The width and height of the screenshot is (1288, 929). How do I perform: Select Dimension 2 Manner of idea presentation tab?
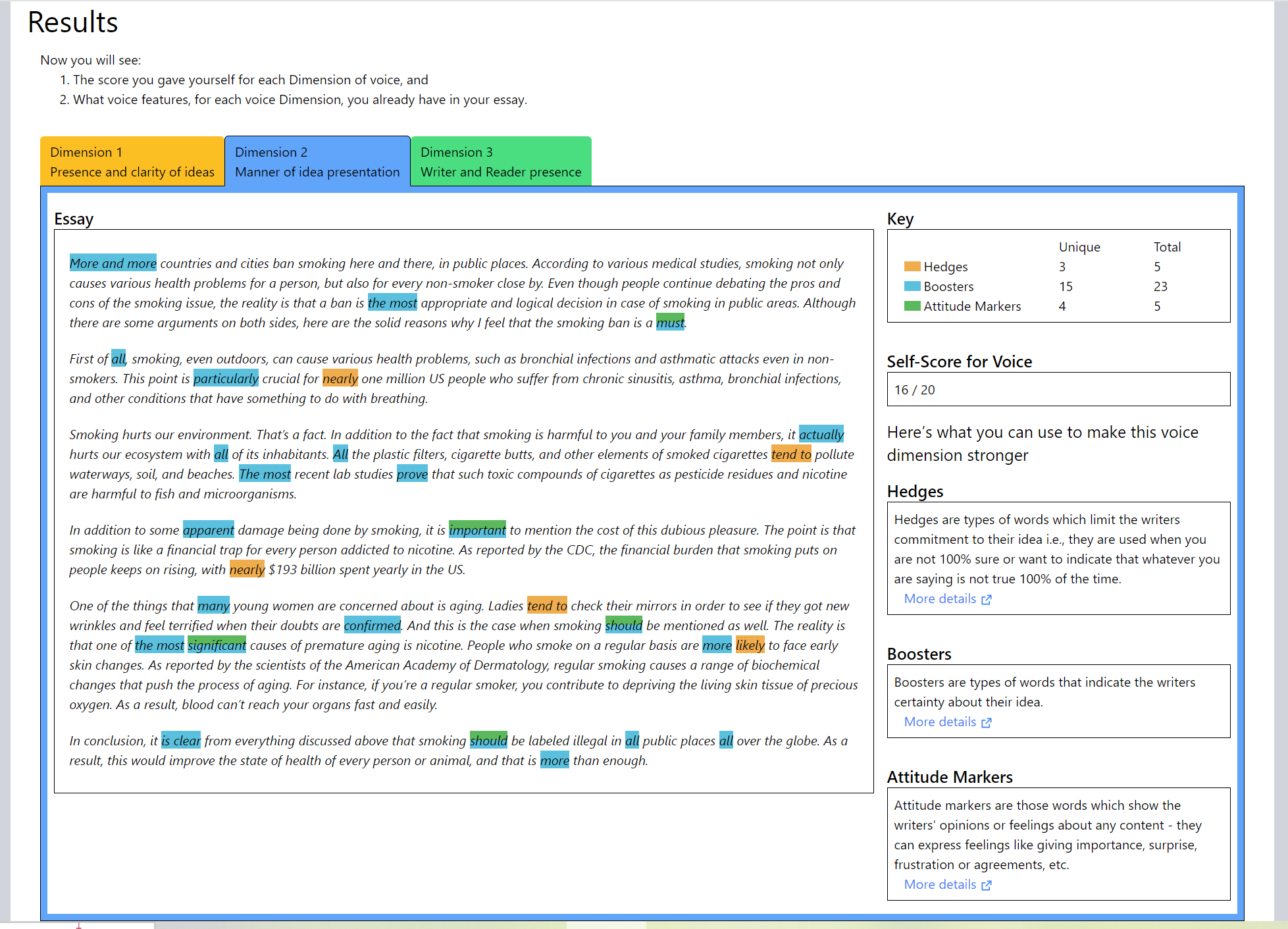point(317,161)
